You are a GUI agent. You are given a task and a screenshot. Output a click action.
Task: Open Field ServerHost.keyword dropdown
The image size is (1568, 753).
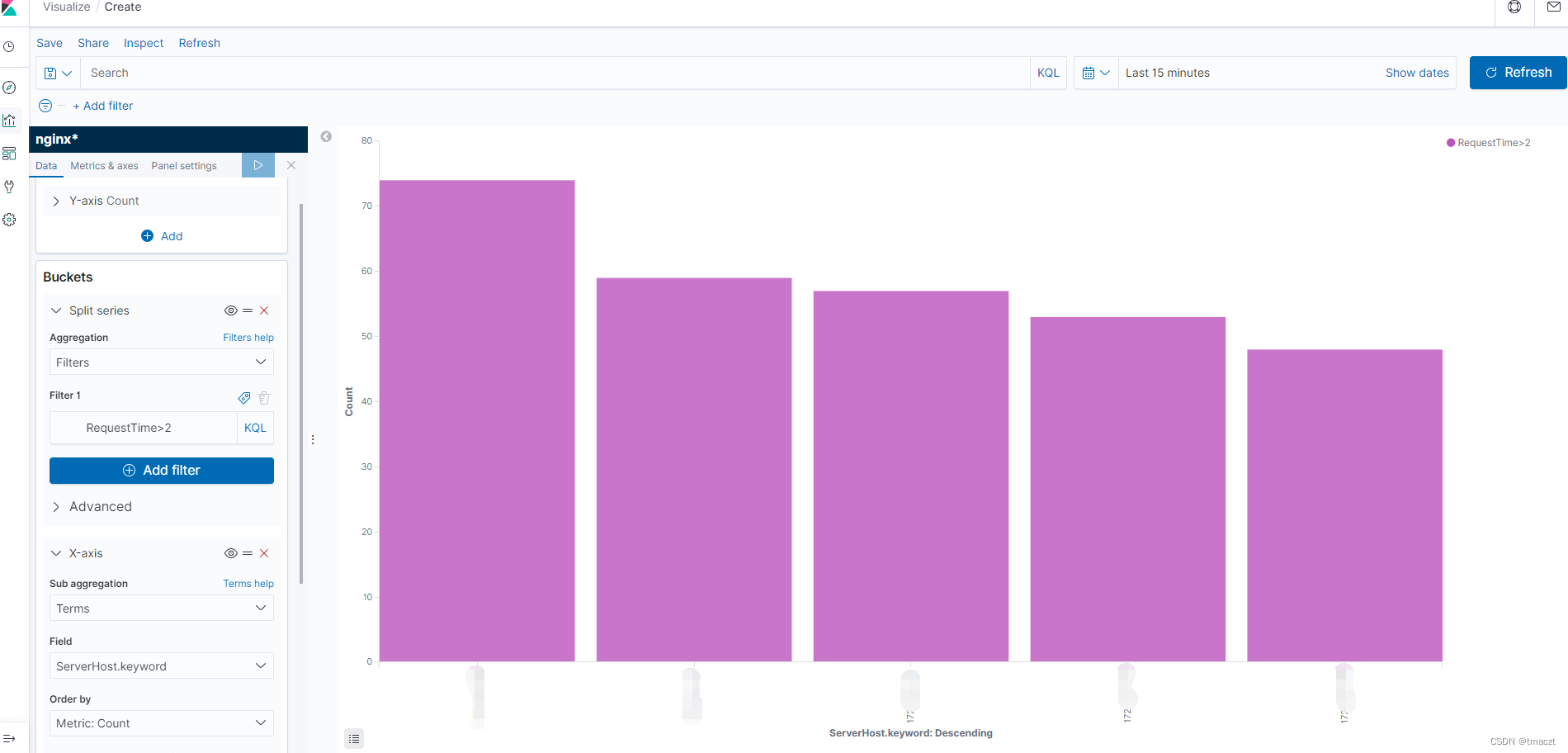(x=162, y=665)
